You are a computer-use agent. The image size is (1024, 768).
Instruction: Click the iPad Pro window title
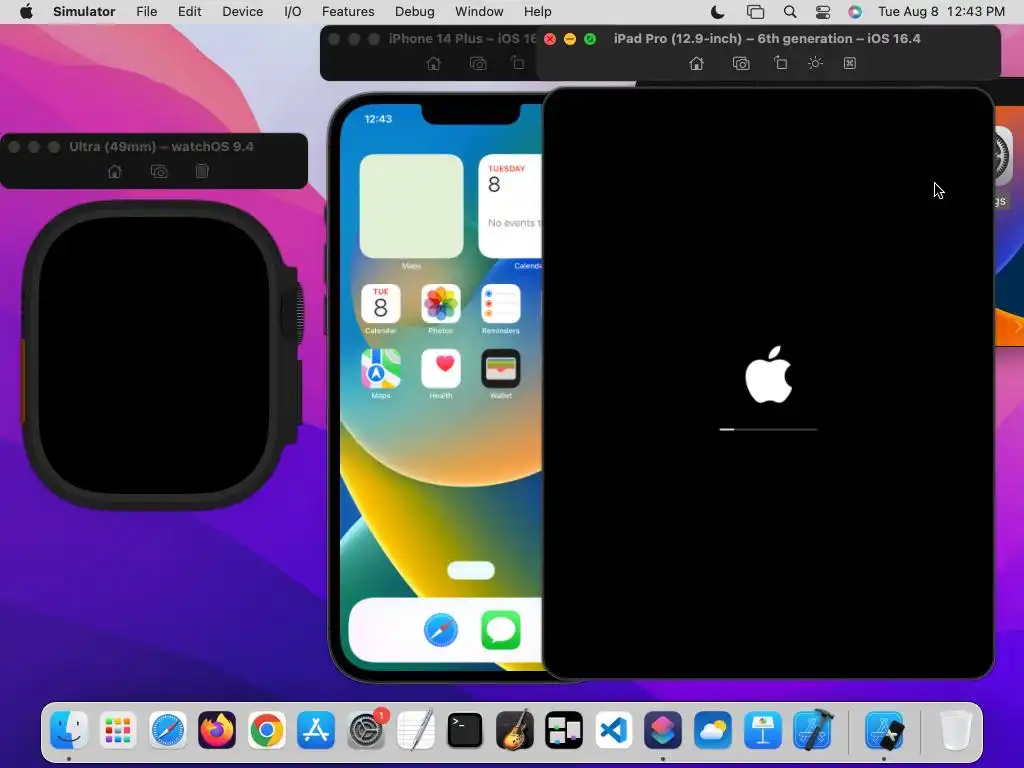767,39
